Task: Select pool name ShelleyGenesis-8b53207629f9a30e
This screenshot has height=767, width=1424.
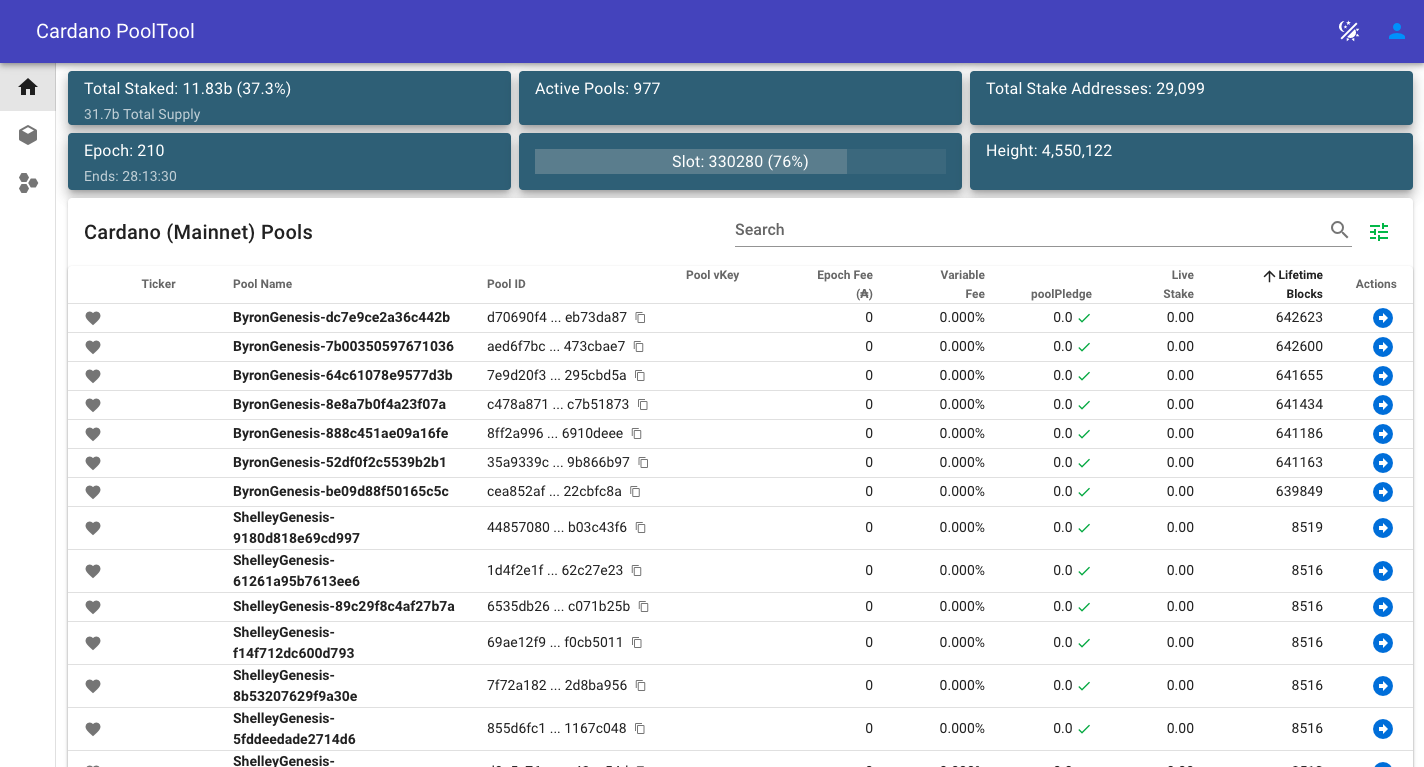Action: click(295, 686)
